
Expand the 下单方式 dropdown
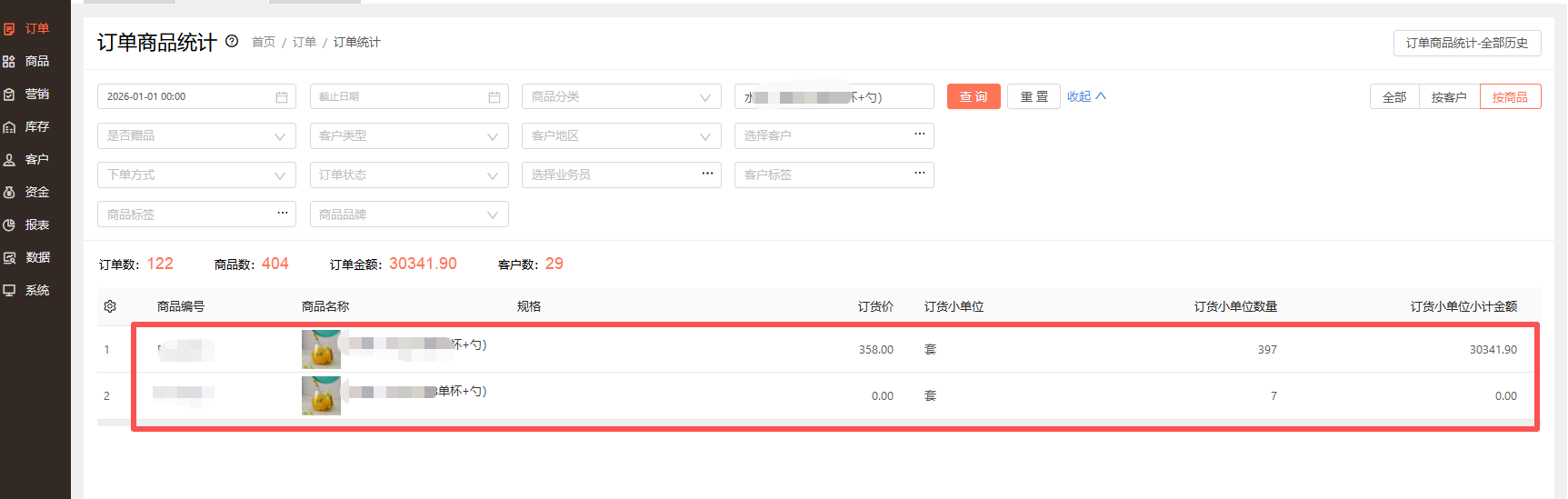[x=196, y=175]
